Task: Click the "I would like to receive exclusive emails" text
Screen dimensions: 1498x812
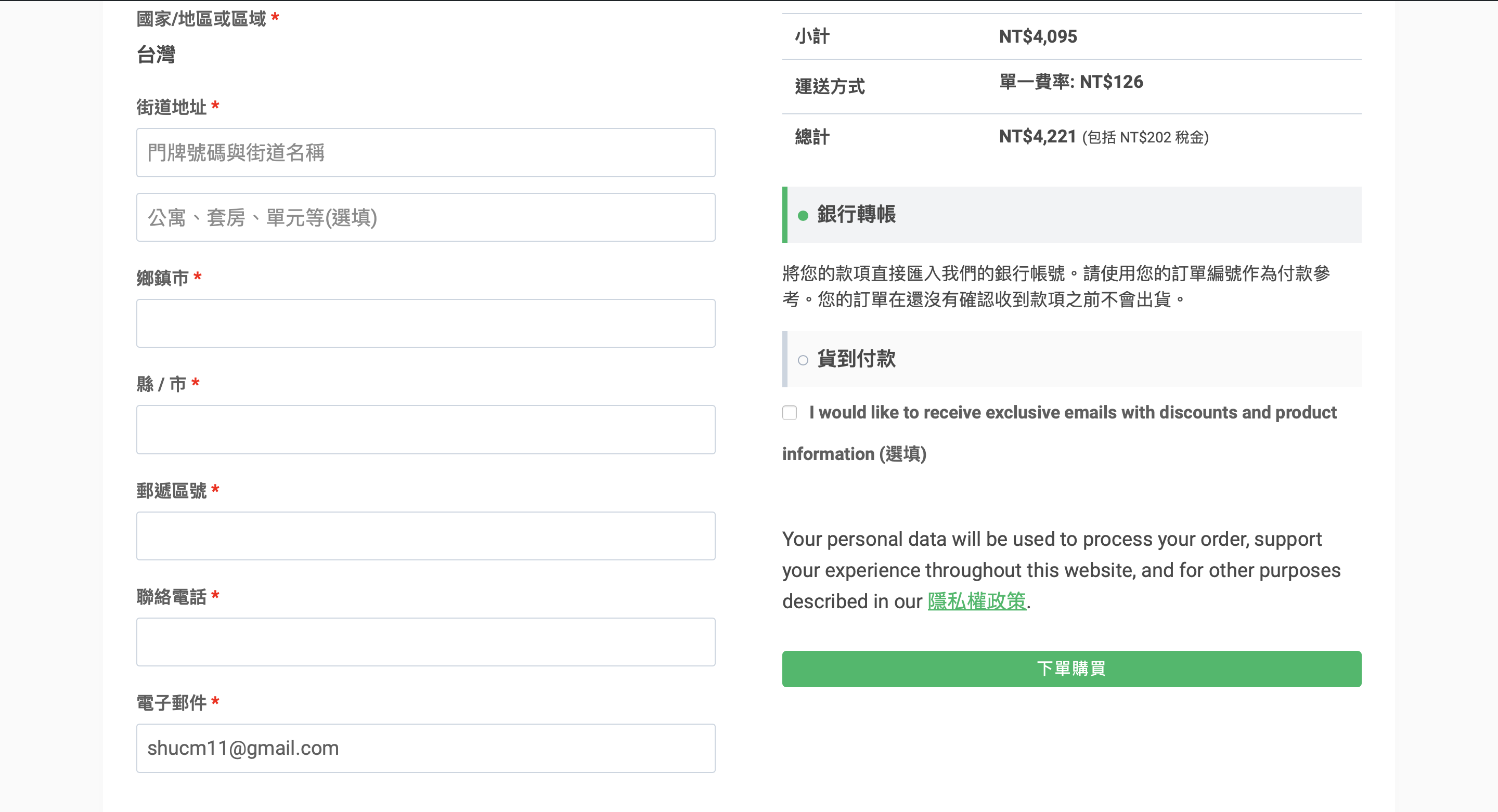Action: pos(1073,413)
